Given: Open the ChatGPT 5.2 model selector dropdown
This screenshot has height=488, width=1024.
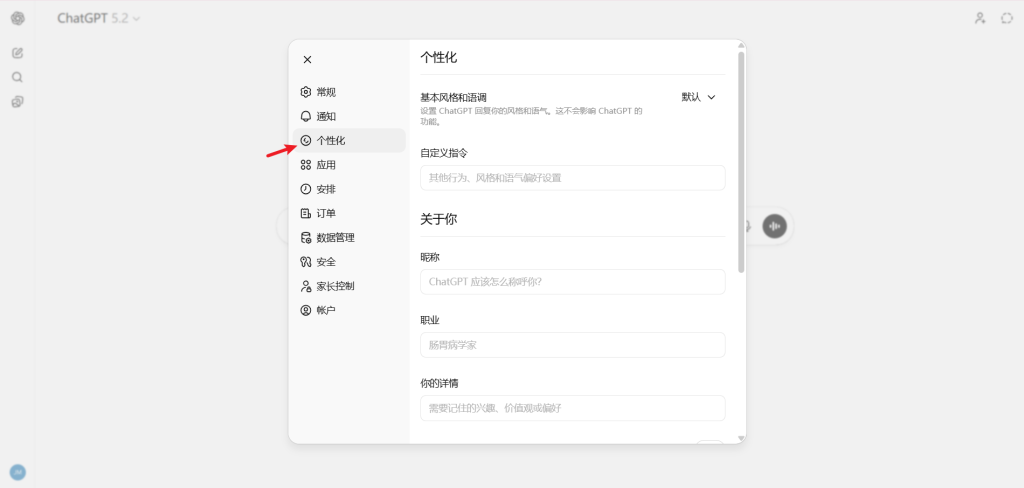Looking at the screenshot, I should click(99, 18).
